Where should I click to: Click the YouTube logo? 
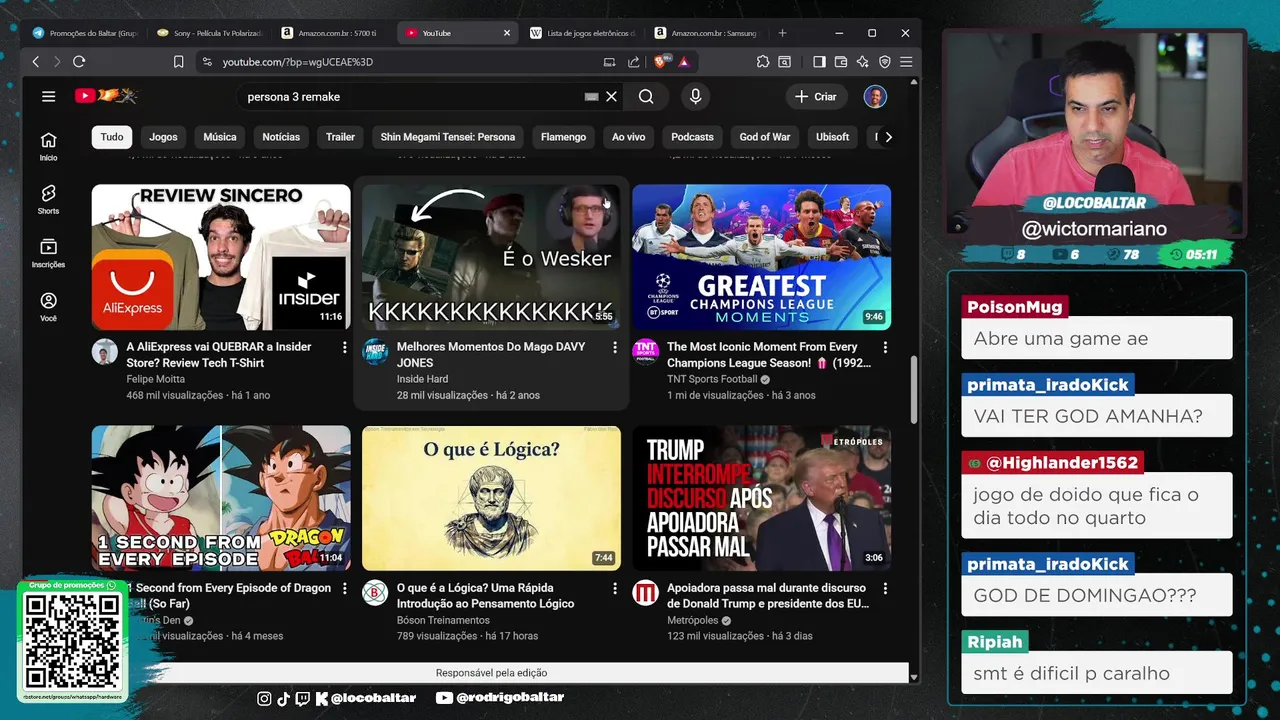coord(105,96)
